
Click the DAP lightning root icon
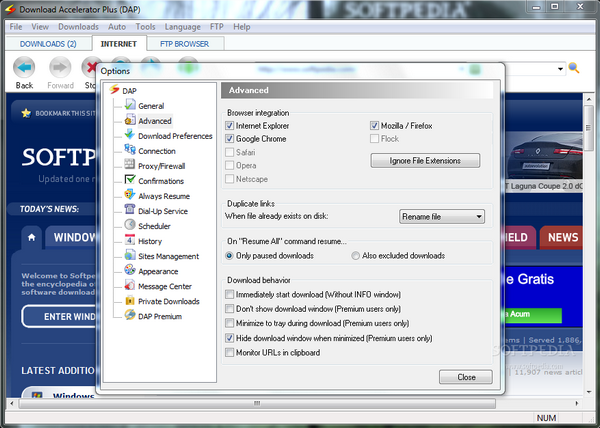[x=114, y=90]
